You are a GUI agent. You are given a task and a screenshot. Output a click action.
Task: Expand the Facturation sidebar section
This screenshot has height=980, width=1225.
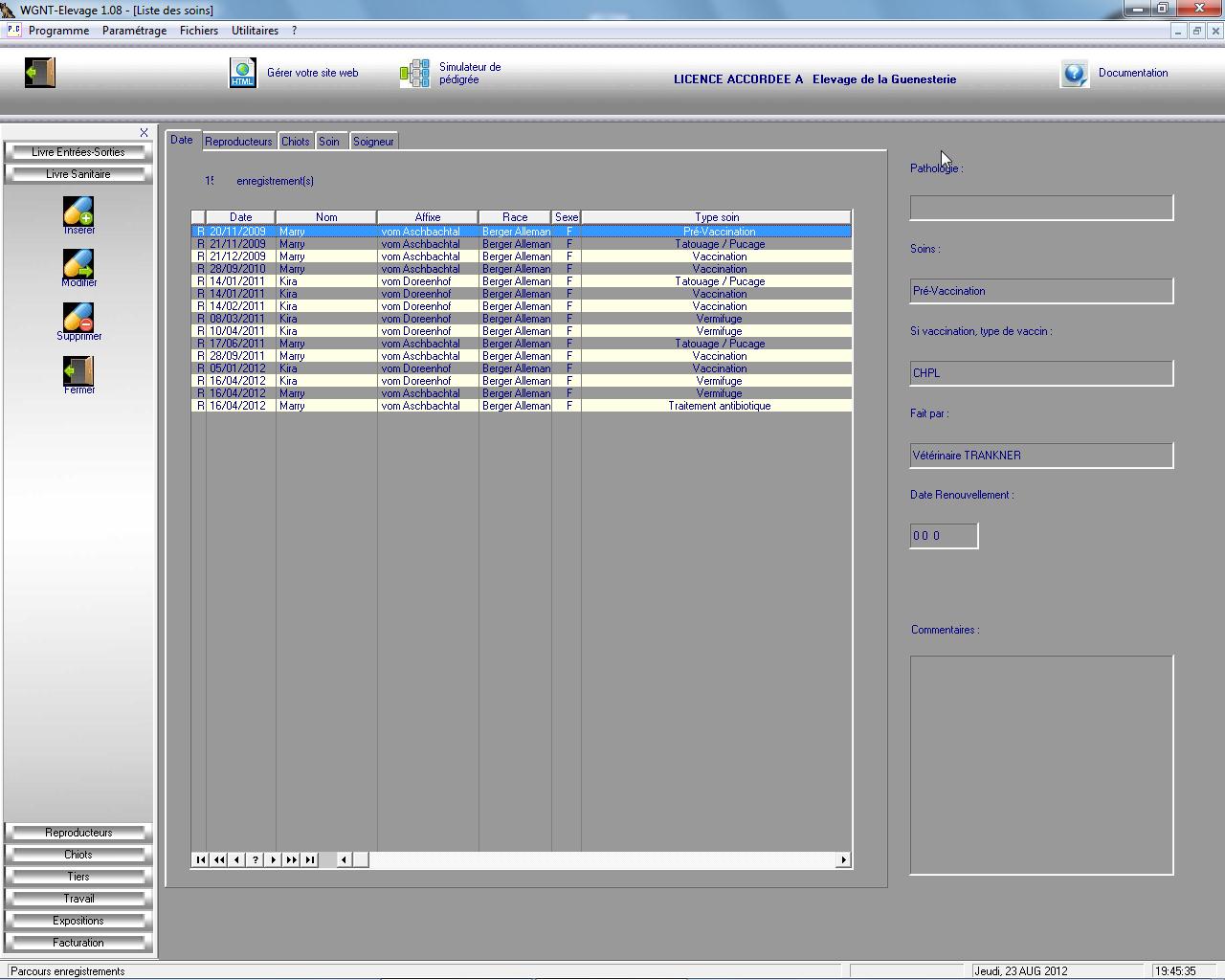[78, 943]
